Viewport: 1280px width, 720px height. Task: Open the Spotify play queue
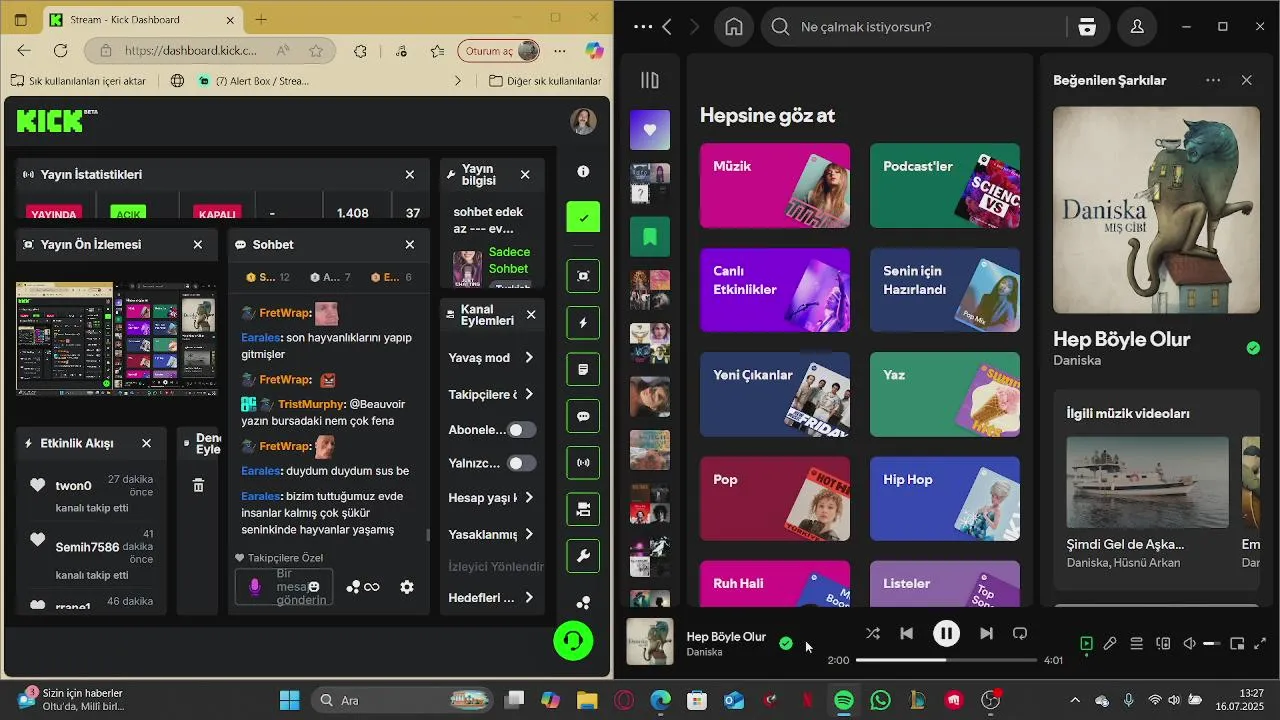(x=1137, y=644)
